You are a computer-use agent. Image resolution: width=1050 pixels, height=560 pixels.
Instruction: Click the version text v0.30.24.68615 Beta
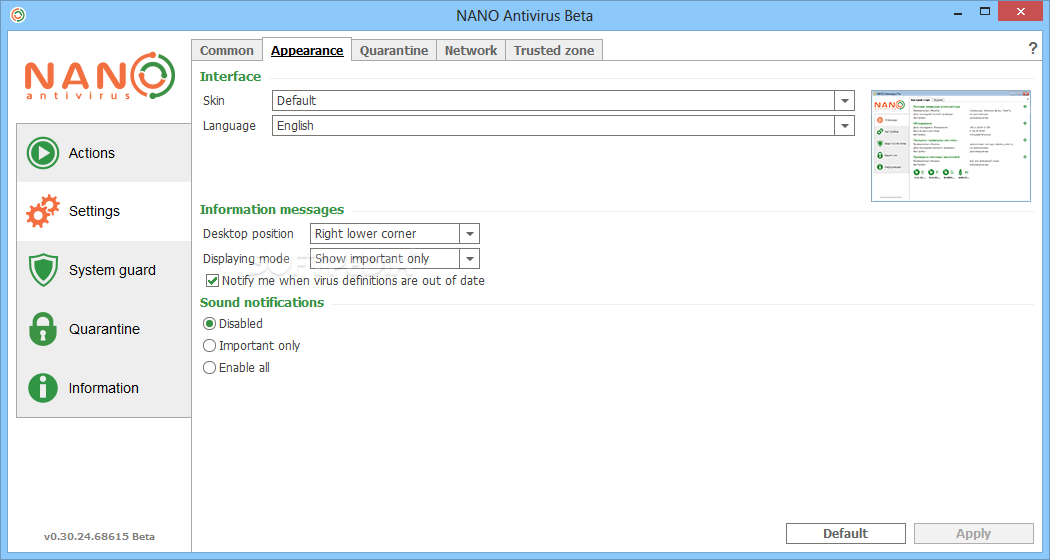pos(99,537)
